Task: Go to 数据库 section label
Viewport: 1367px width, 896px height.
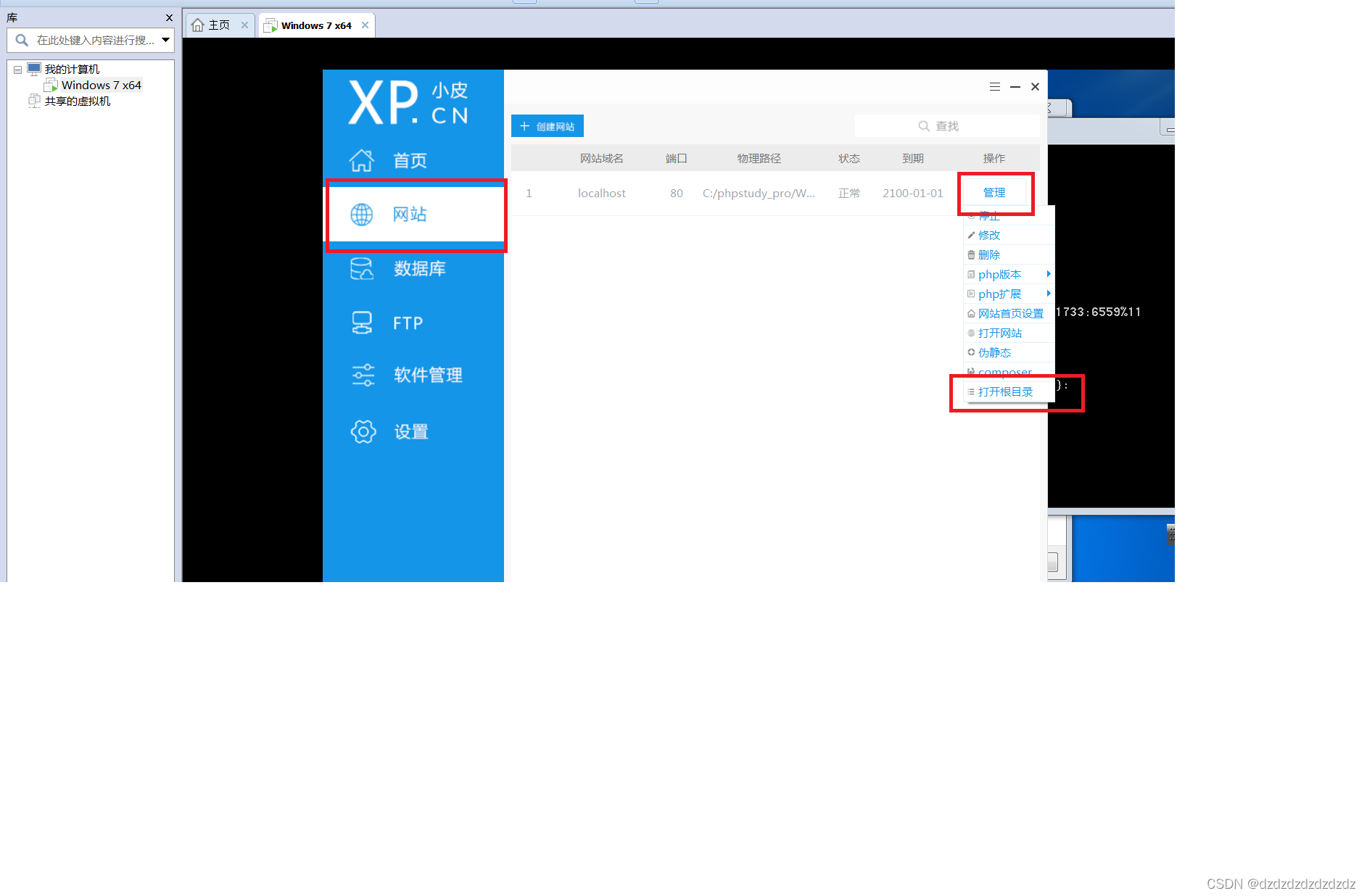Action: pyautogui.click(x=419, y=268)
